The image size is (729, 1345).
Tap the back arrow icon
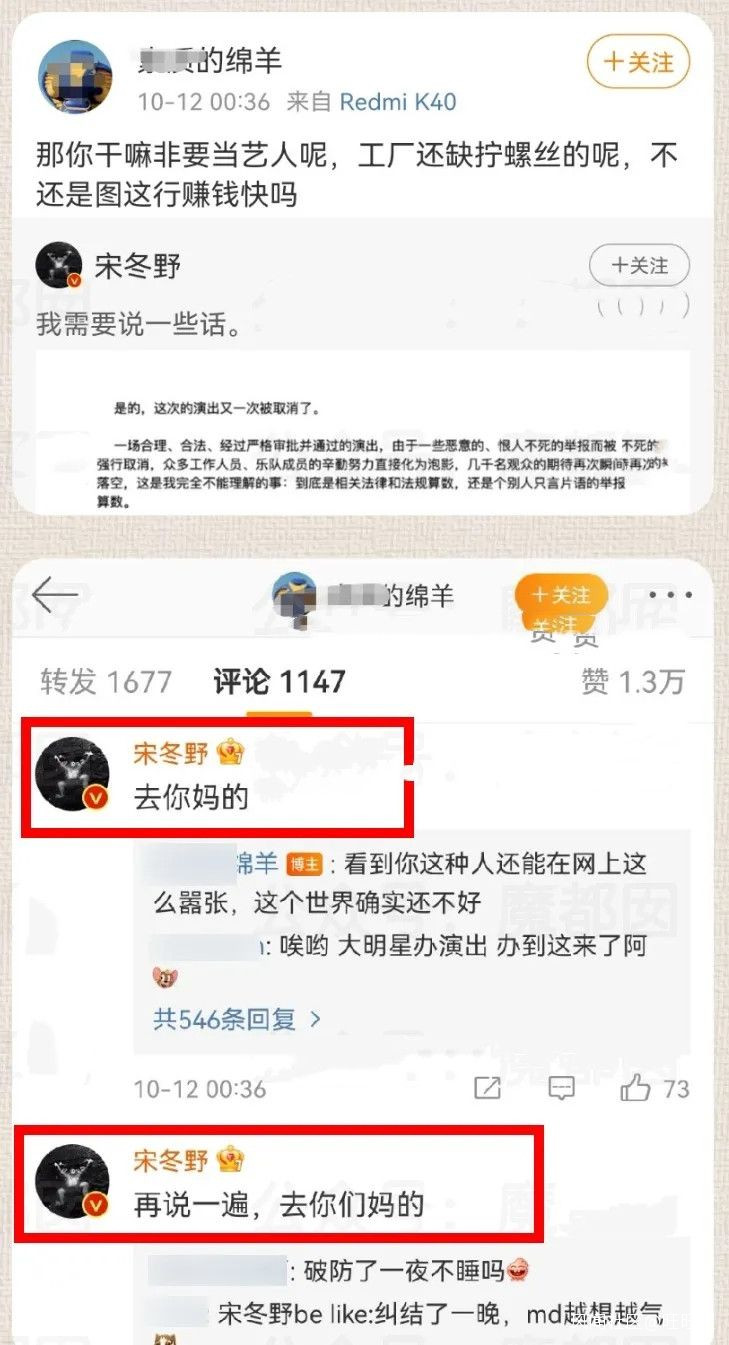55,596
